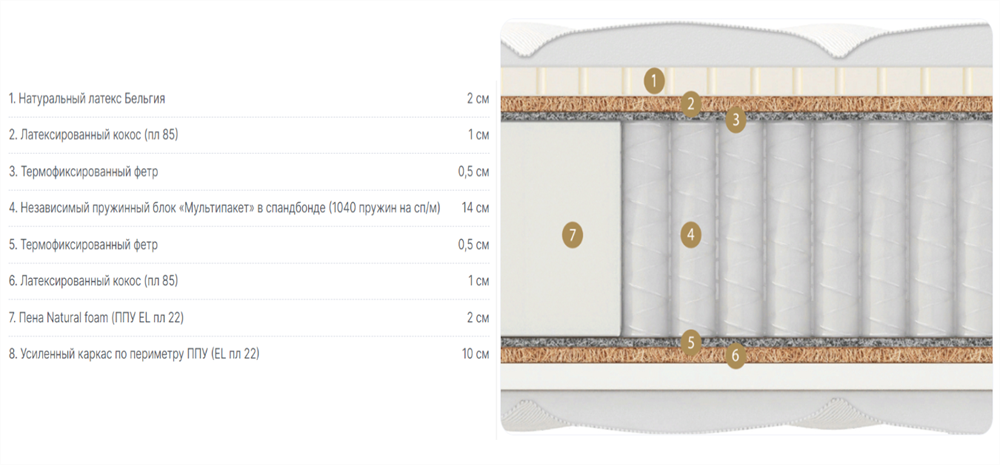Image resolution: width=1000 pixels, height=465 pixels.
Task: Click marker 3 on the upper felt layer
Action: [x=735, y=119]
